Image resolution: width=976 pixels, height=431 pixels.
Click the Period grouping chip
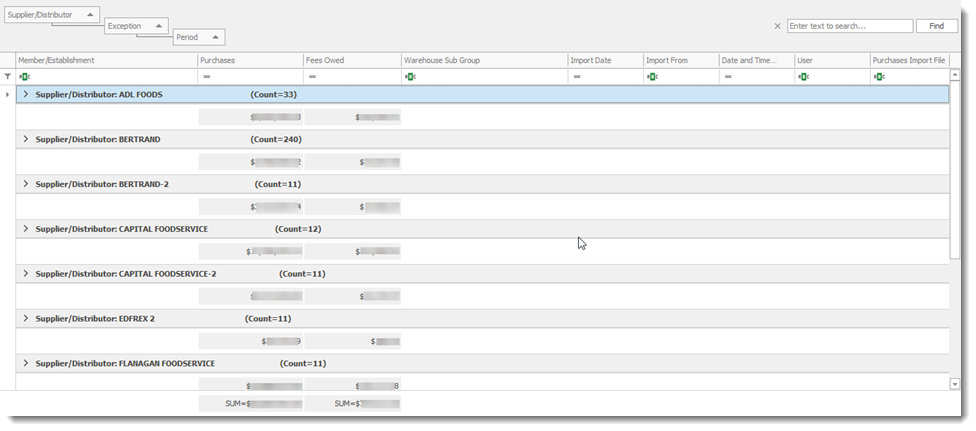[x=198, y=37]
